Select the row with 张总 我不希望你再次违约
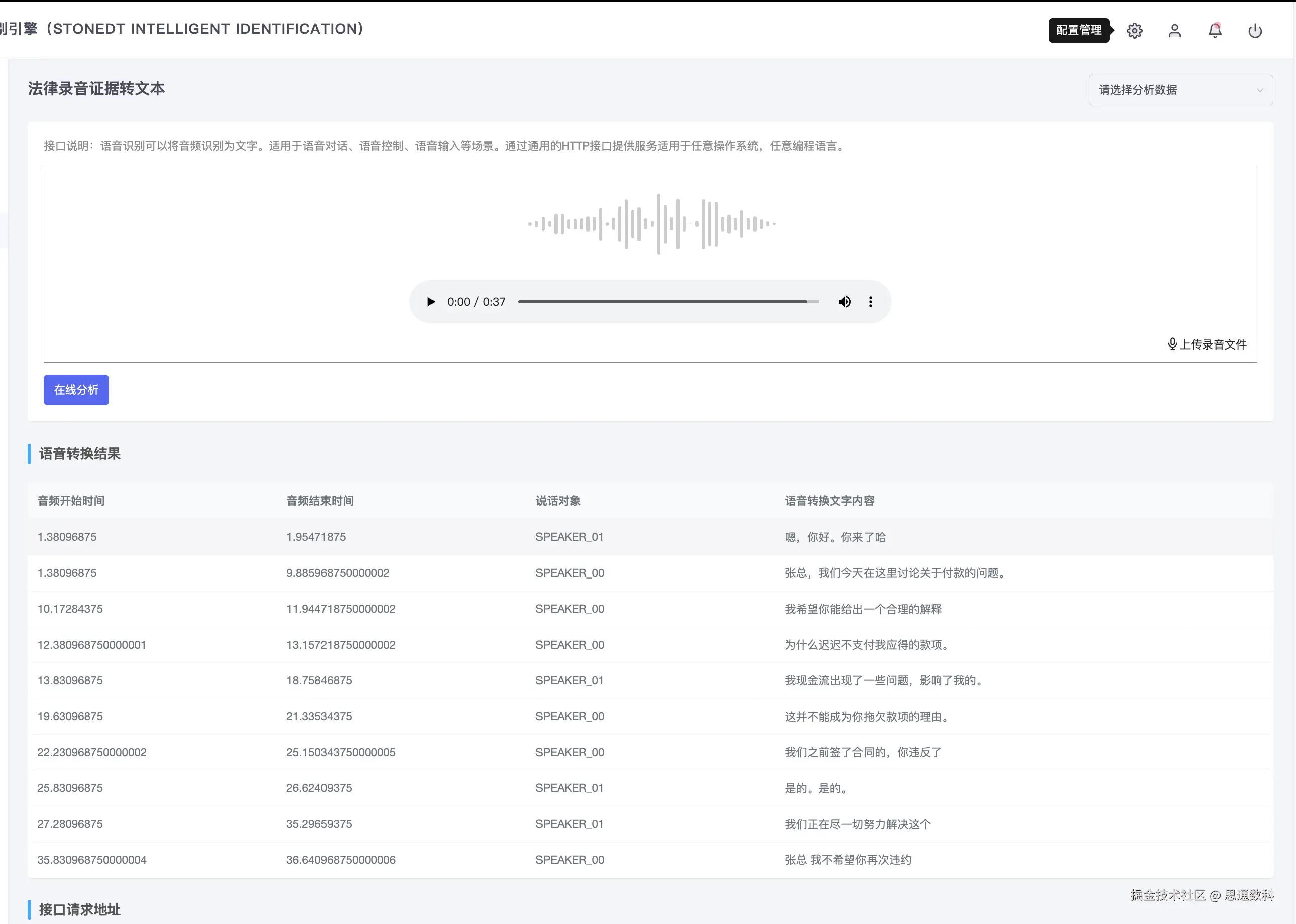This screenshot has height=924, width=1296. tap(847, 860)
